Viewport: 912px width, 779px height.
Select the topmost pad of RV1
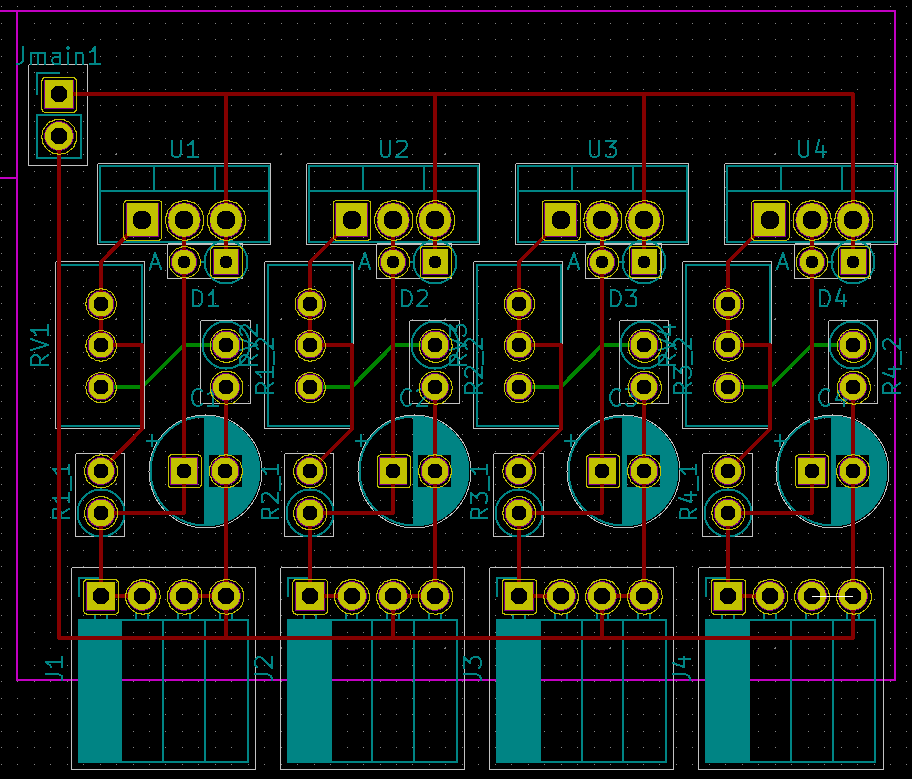click(101, 304)
